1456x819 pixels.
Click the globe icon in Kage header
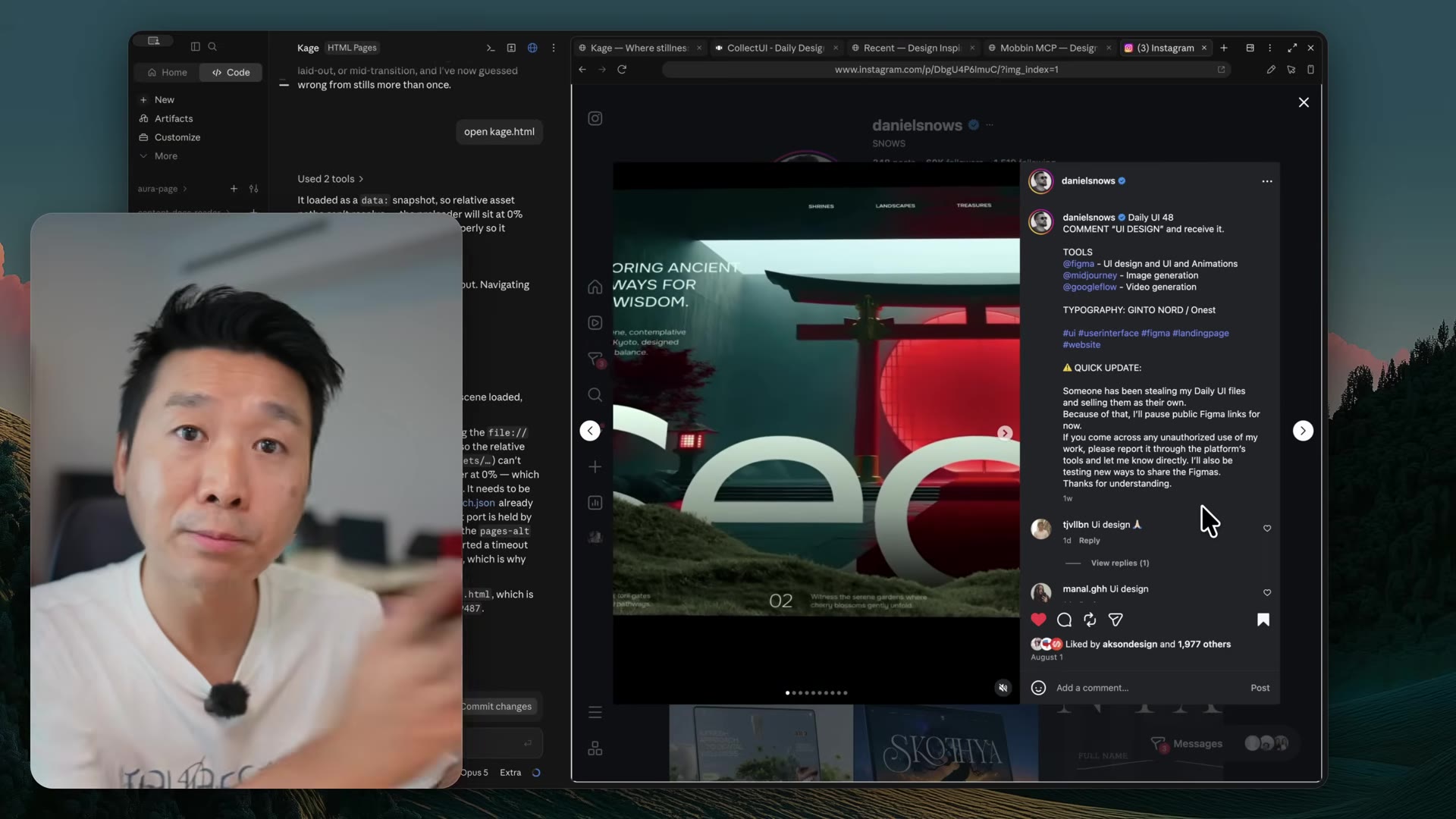point(532,48)
